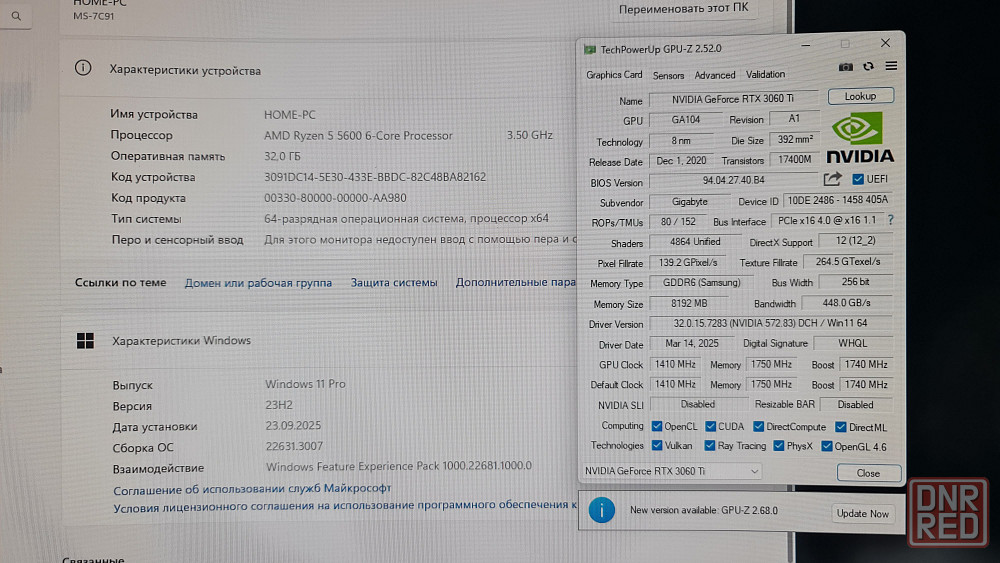
Task: Click the BIOS export share icon
Action: pyautogui.click(x=832, y=180)
